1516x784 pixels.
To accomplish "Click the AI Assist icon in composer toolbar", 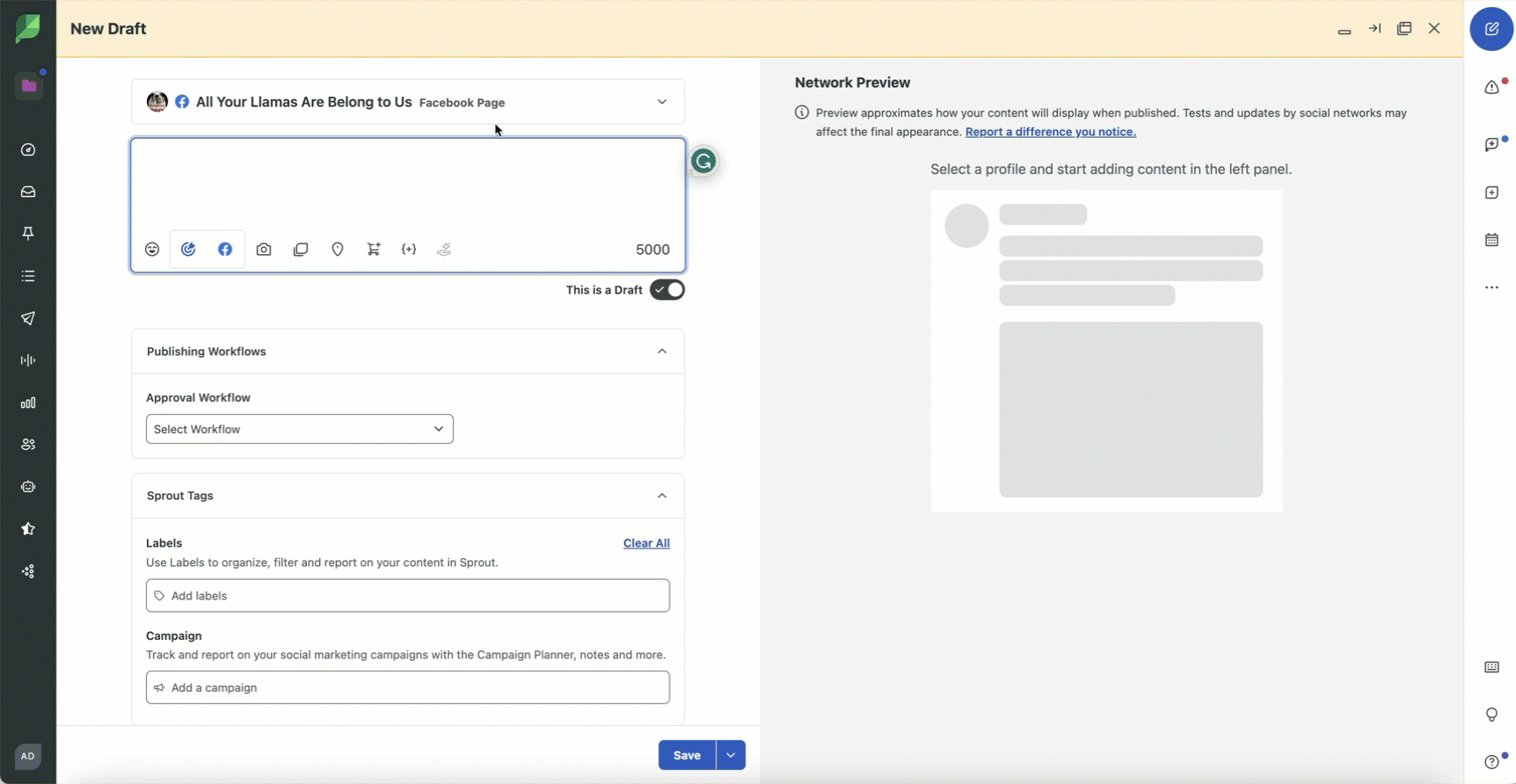I will pos(188,250).
